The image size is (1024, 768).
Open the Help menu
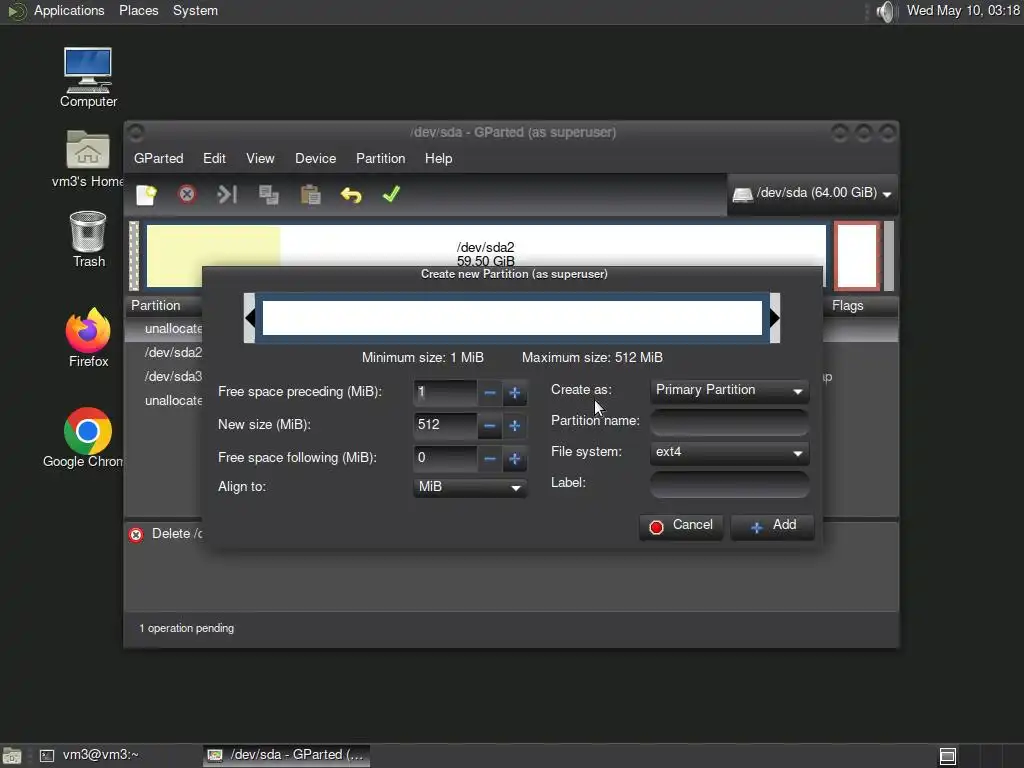438,159
